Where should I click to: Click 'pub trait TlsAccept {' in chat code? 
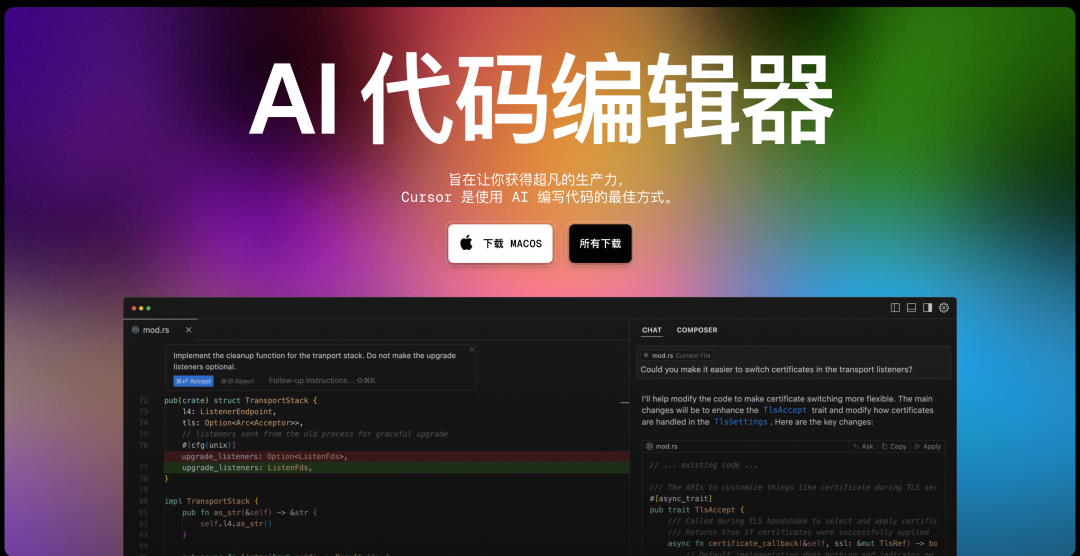click(x=697, y=510)
